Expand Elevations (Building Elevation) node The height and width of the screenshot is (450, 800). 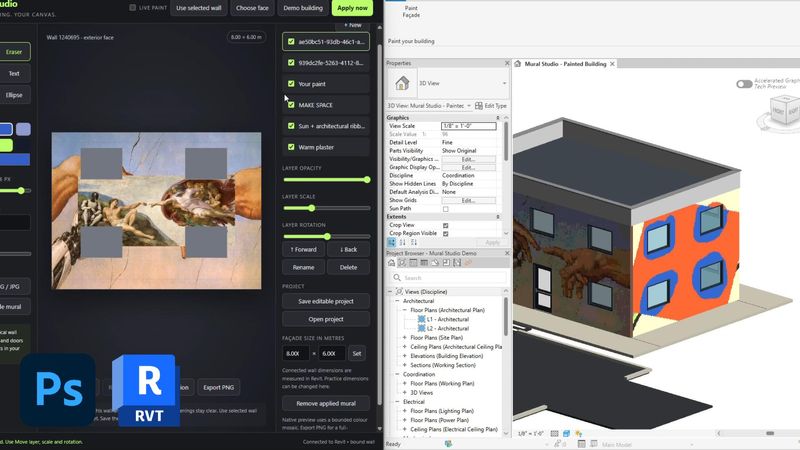pyautogui.click(x=405, y=356)
